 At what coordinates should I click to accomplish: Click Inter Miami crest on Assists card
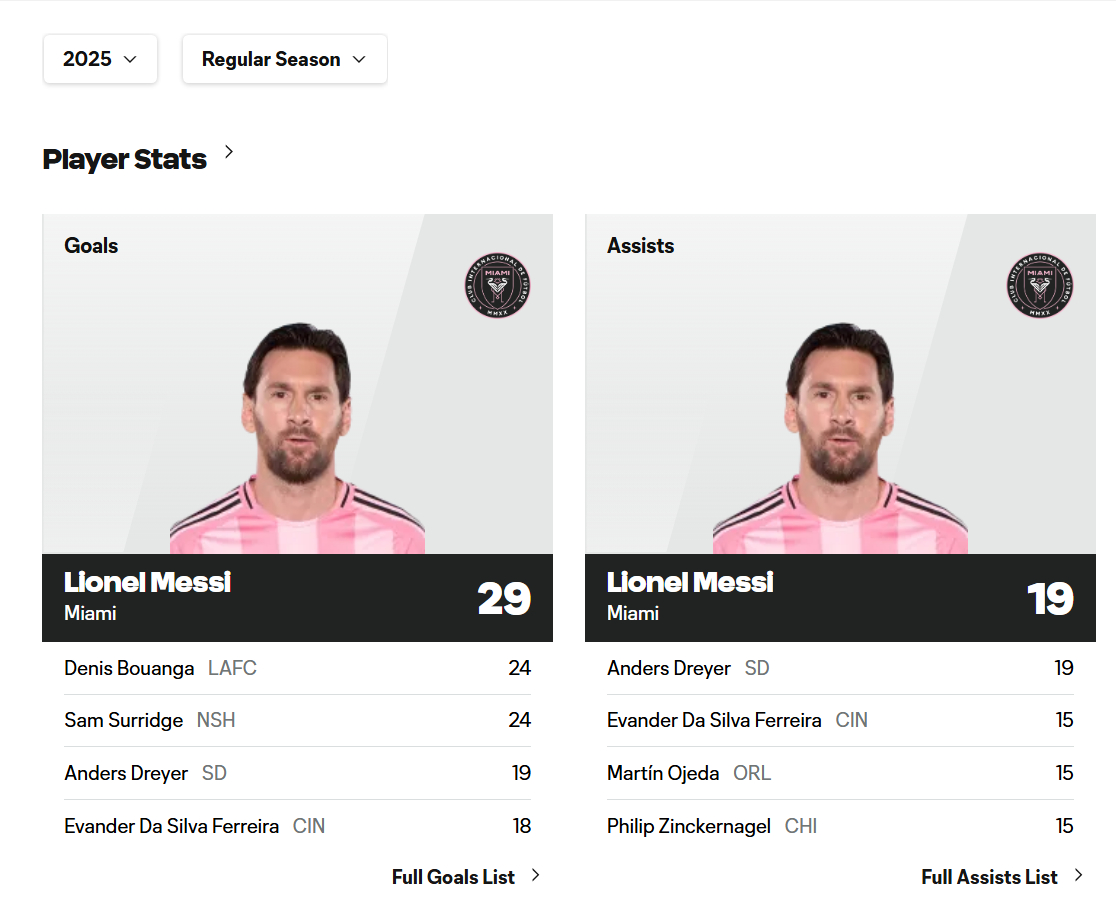(x=1040, y=286)
